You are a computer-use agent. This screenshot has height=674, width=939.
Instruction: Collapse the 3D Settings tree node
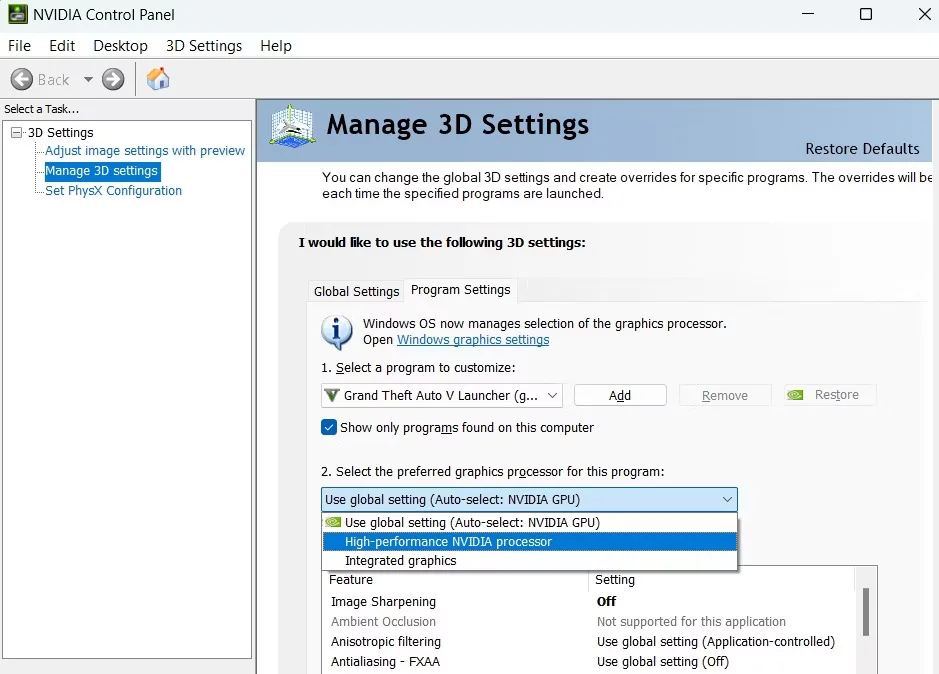[16, 133]
